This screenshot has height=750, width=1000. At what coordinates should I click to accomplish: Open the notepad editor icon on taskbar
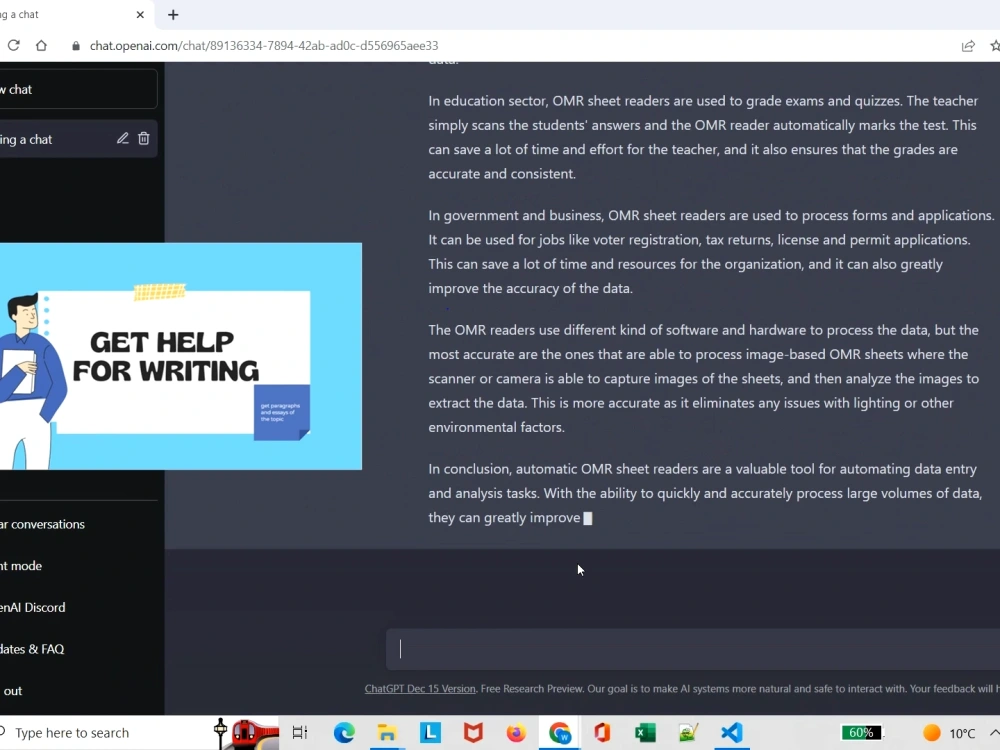[689, 733]
